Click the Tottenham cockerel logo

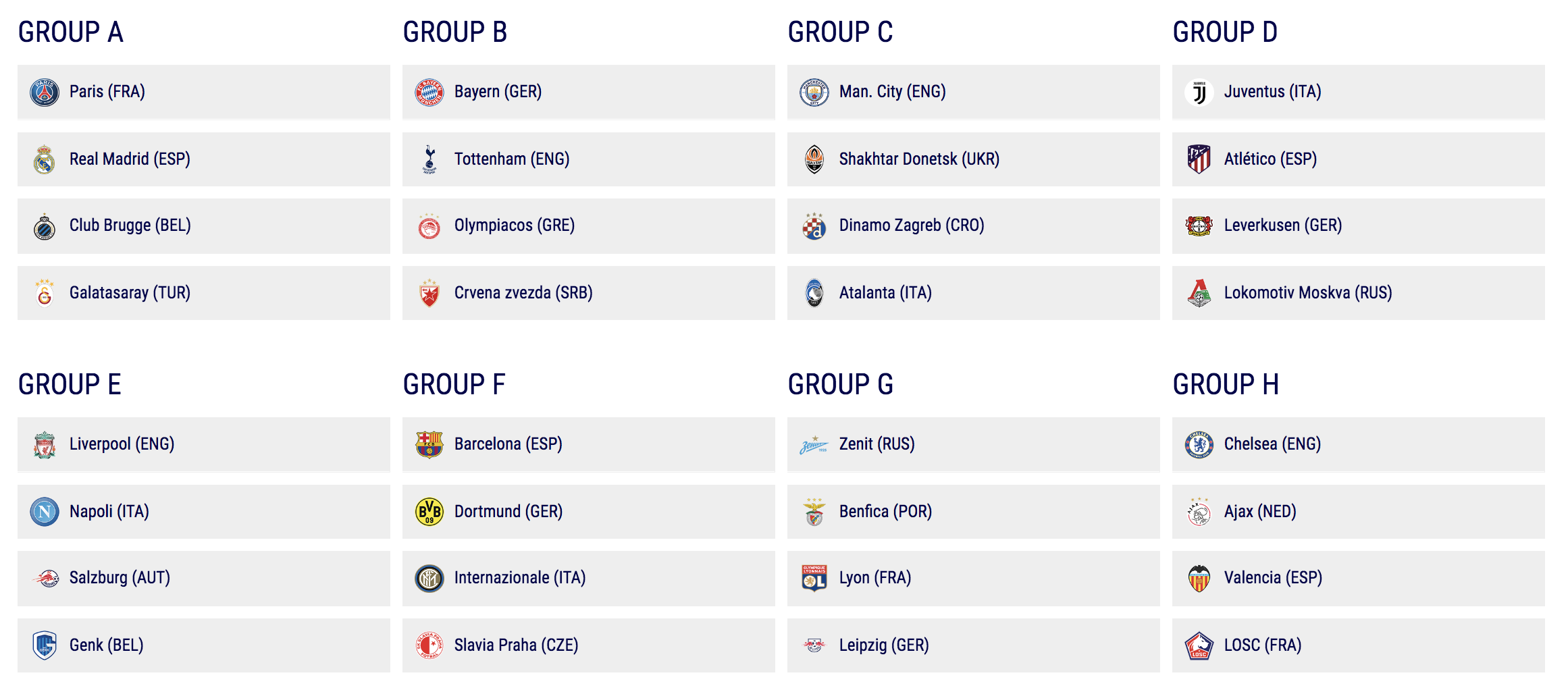point(429,160)
